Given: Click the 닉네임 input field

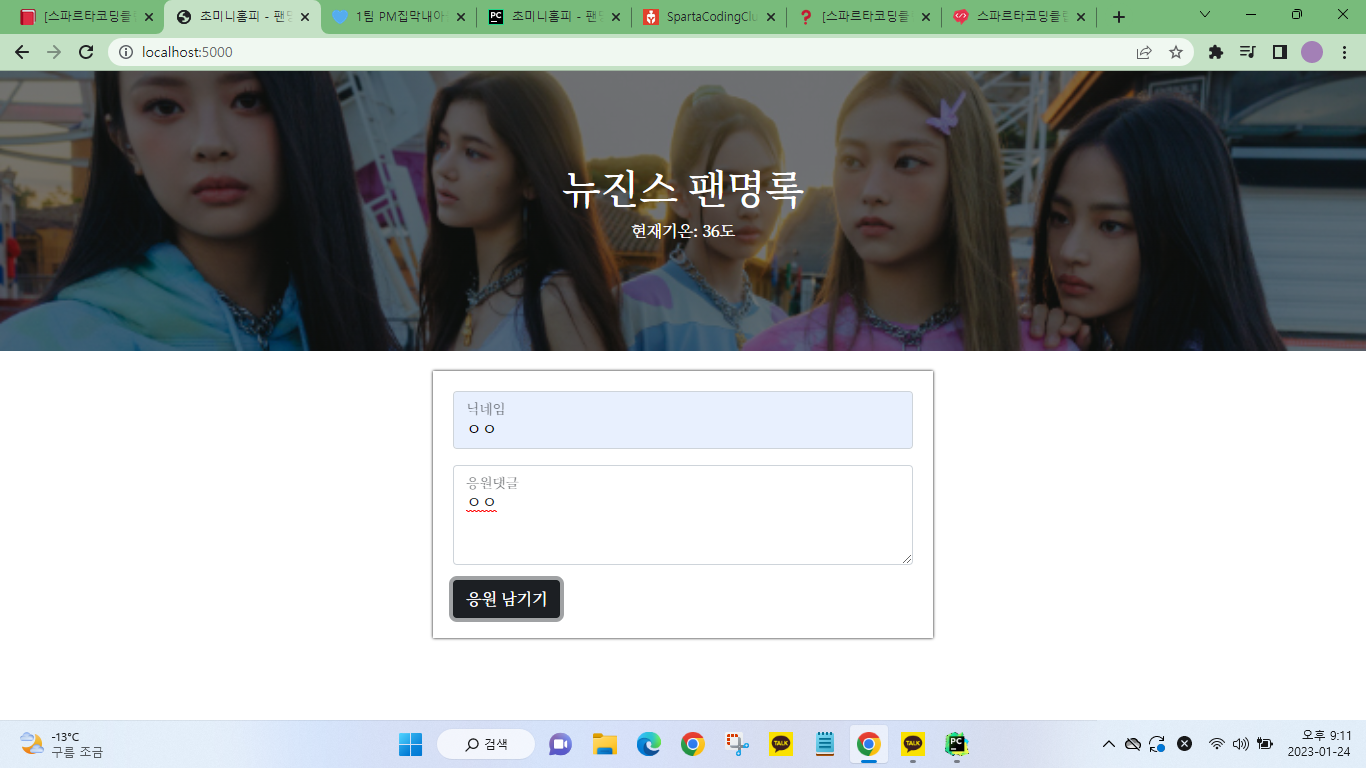Looking at the screenshot, I should pos(683,420).
